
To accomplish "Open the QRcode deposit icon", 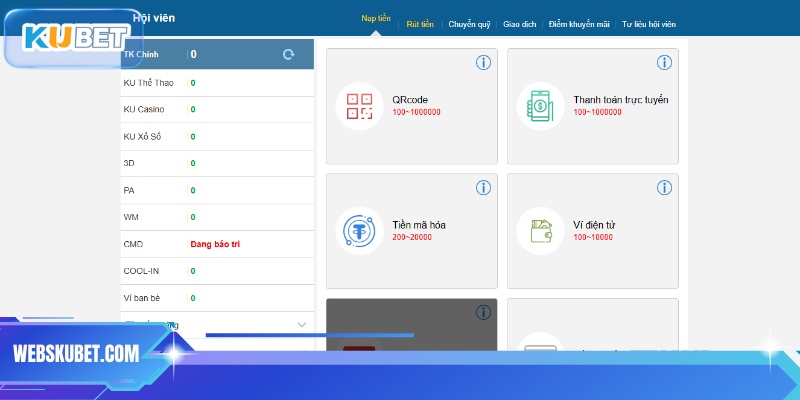I will pyautogui.click(x=359, y=106).
